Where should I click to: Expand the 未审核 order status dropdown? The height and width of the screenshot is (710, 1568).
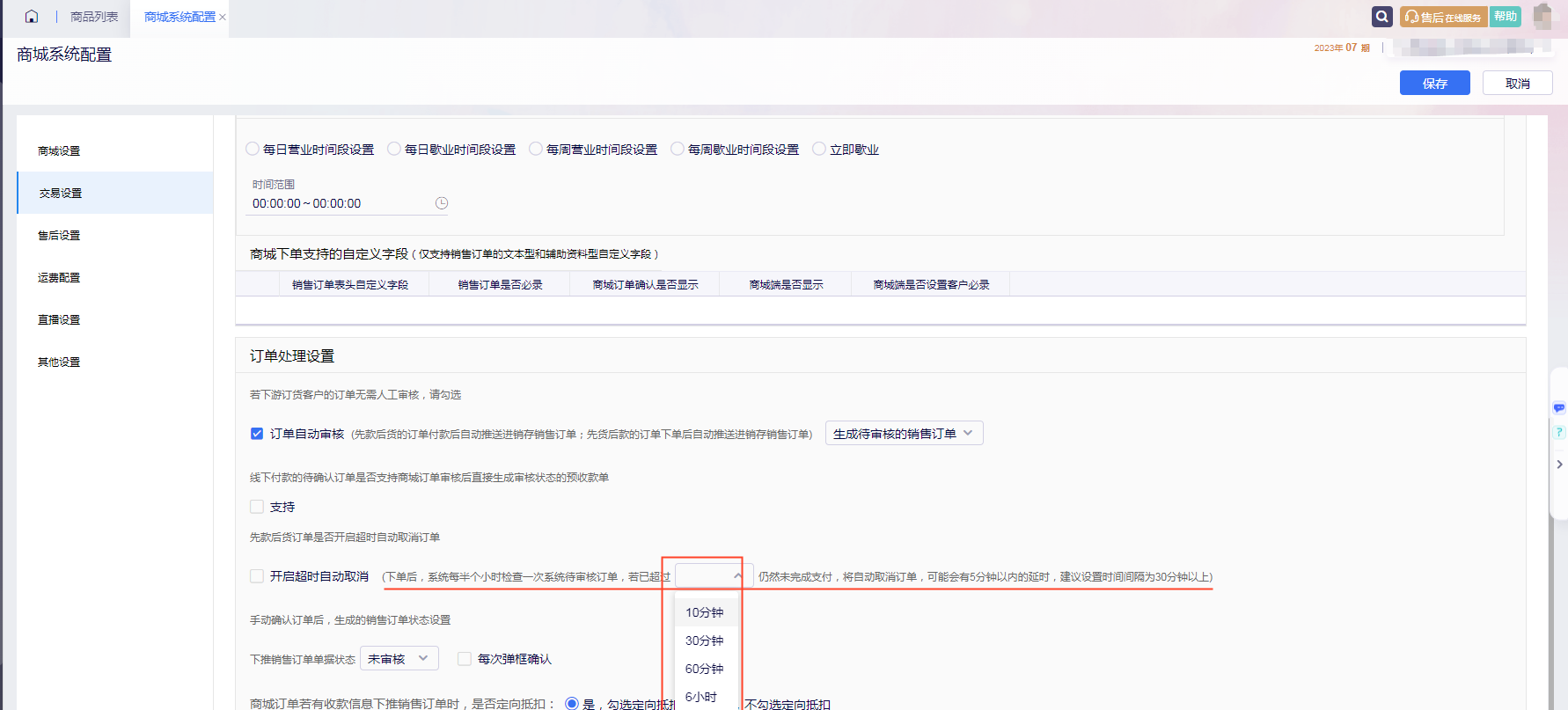[x=399, y=658]
